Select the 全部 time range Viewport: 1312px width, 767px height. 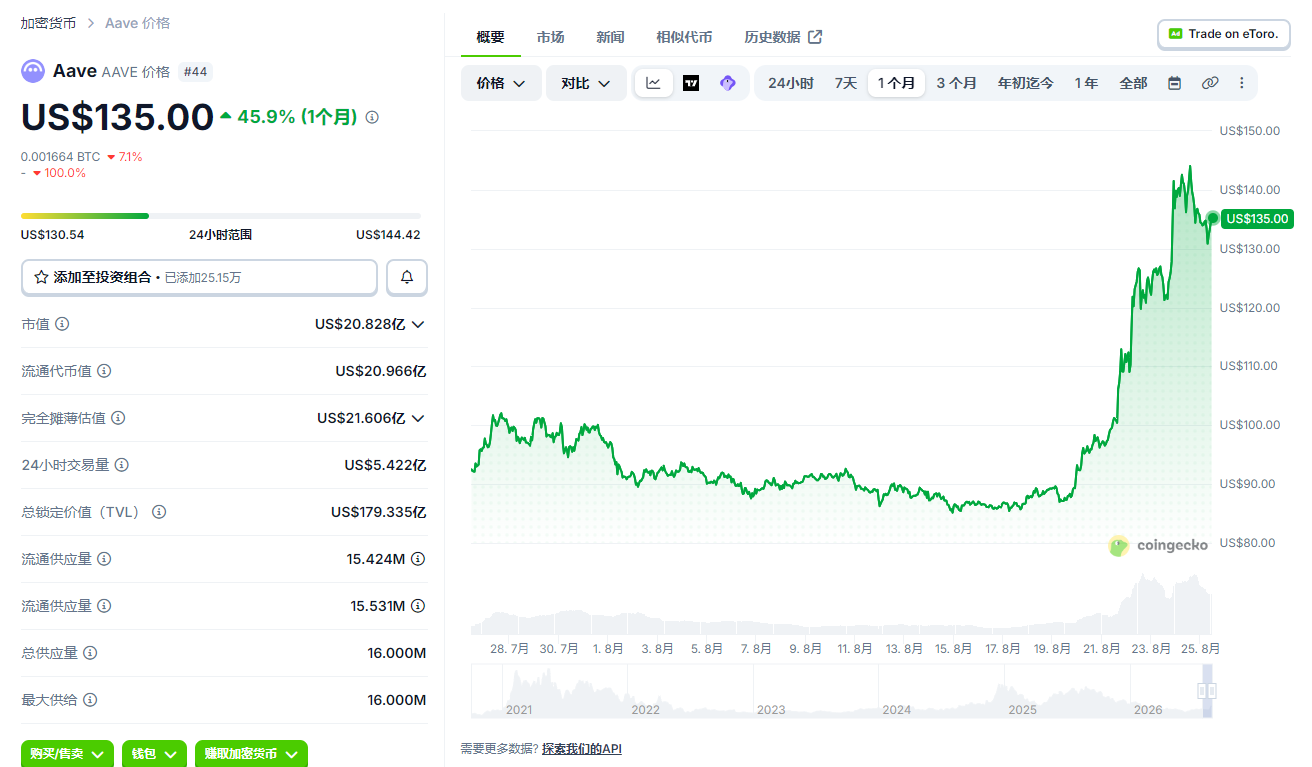point(1134,83)
